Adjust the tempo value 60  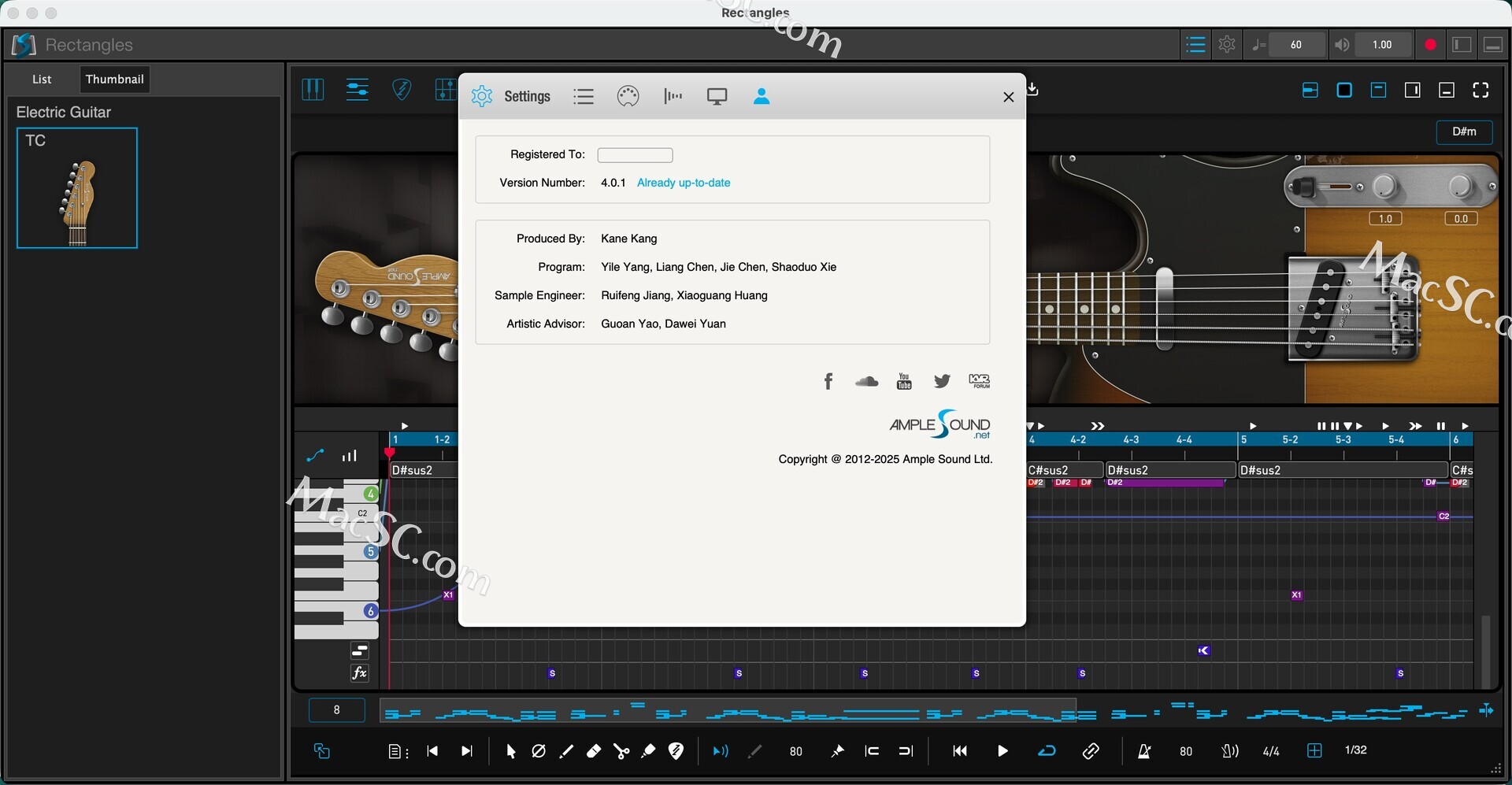point(1296,45)
